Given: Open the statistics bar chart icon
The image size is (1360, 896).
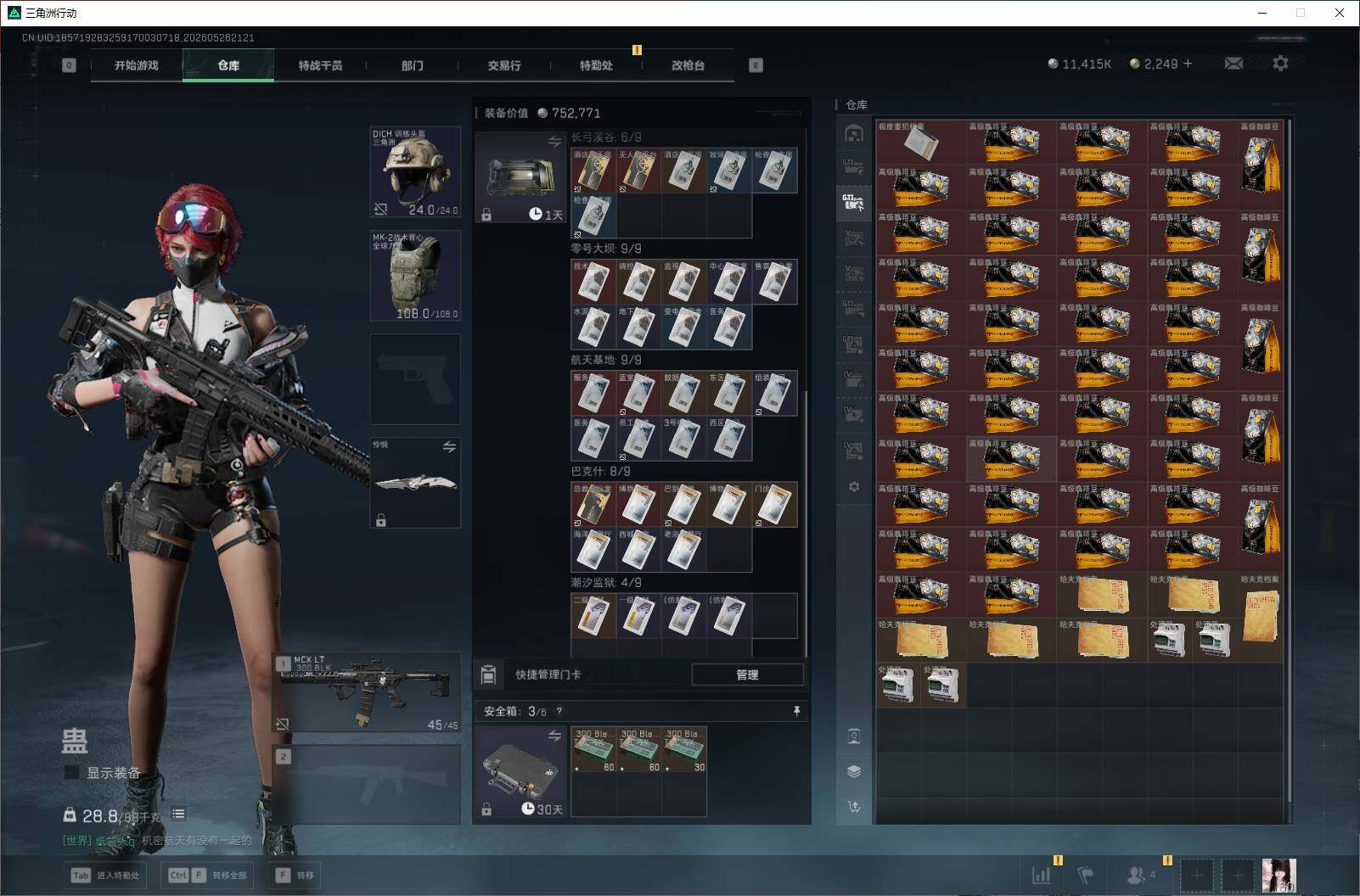Looking at the screenshot, I should click(1041, 875).
